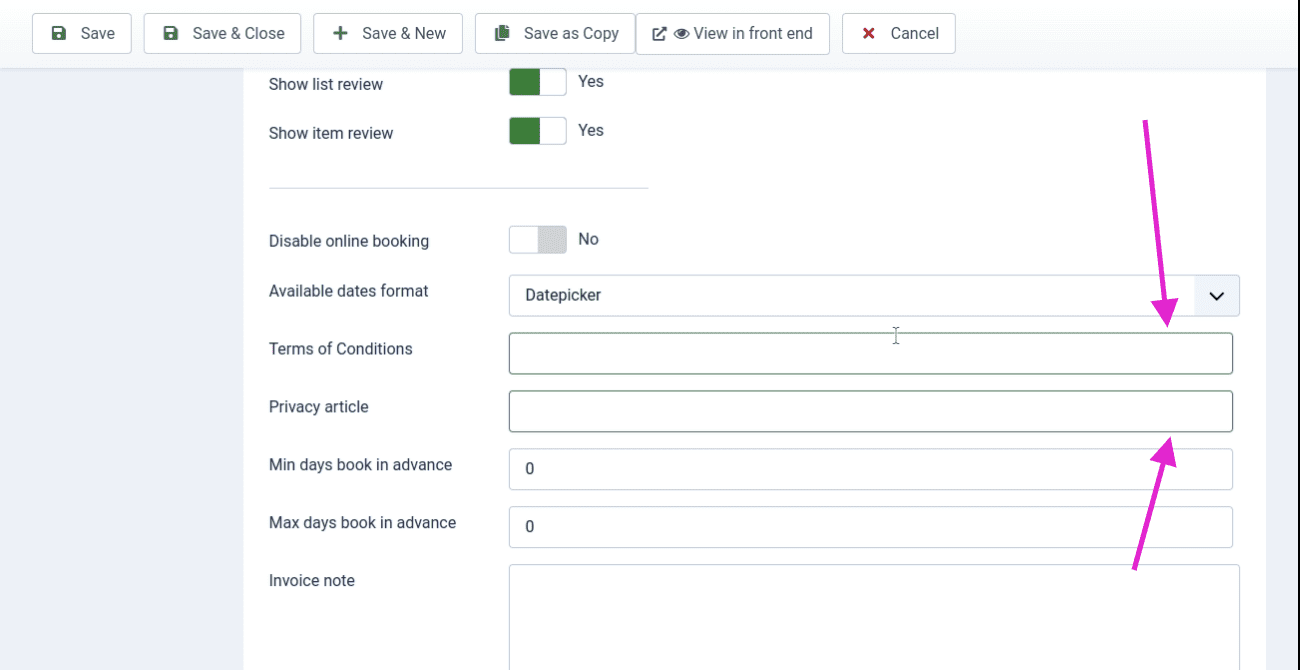Enable the Disable online booking toggle
The height and width of the screenshot is (670, 1300).
pyautogui.click(x=537, y=240)
